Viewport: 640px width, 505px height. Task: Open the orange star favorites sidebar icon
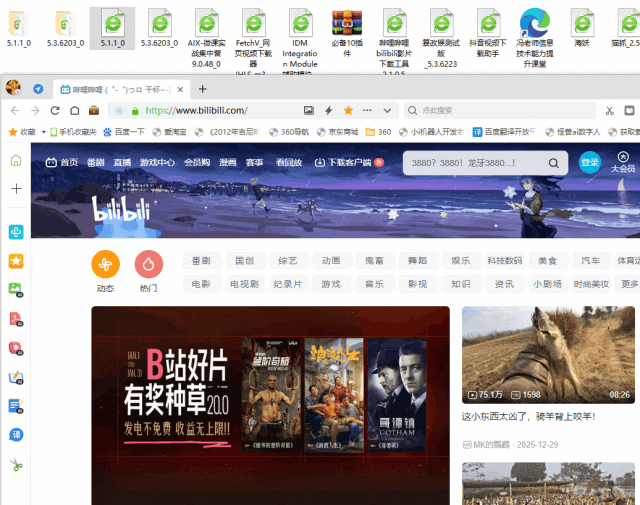(x=16, y=261)
